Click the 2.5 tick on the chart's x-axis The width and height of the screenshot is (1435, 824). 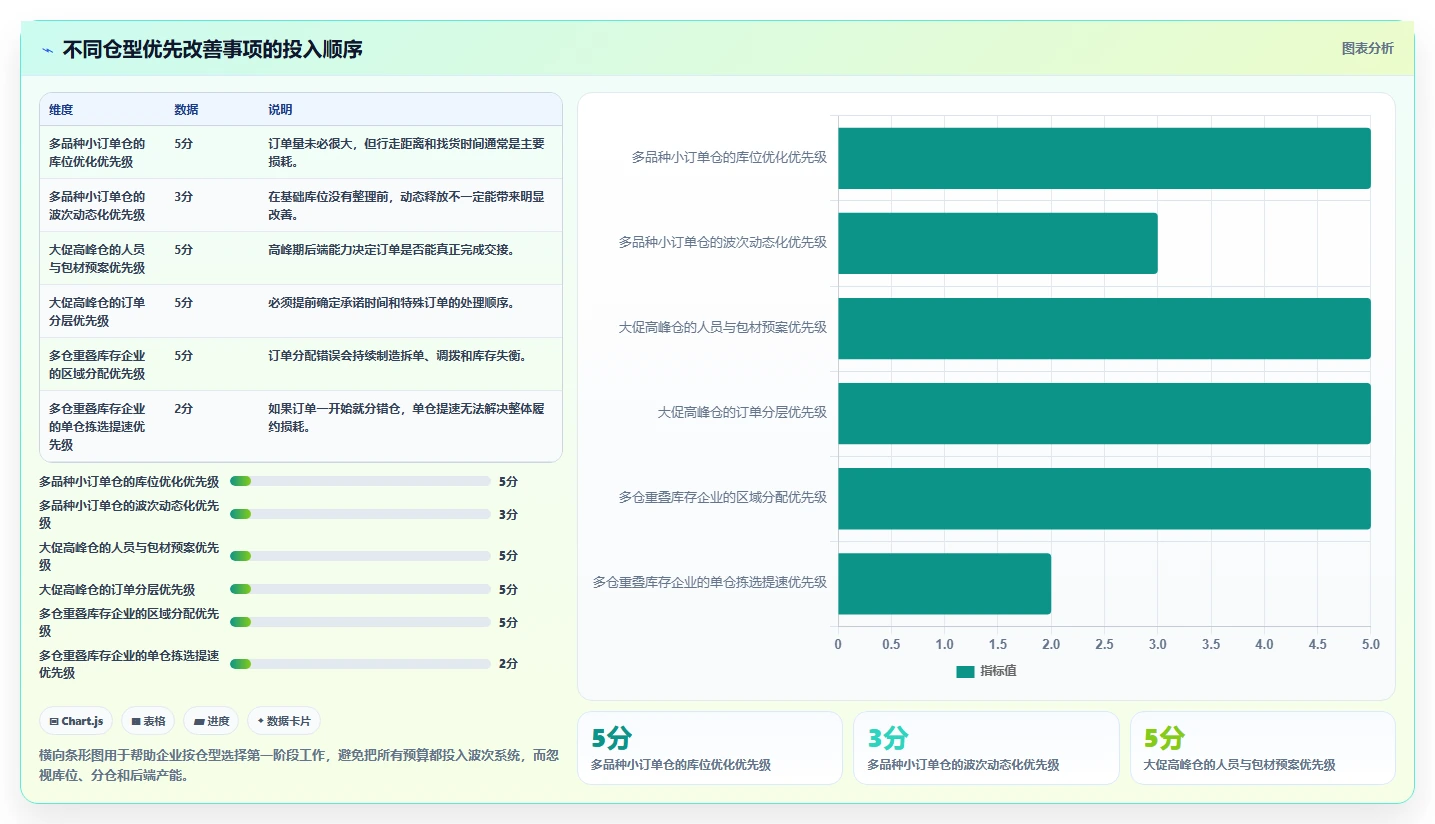(1104, 644)
